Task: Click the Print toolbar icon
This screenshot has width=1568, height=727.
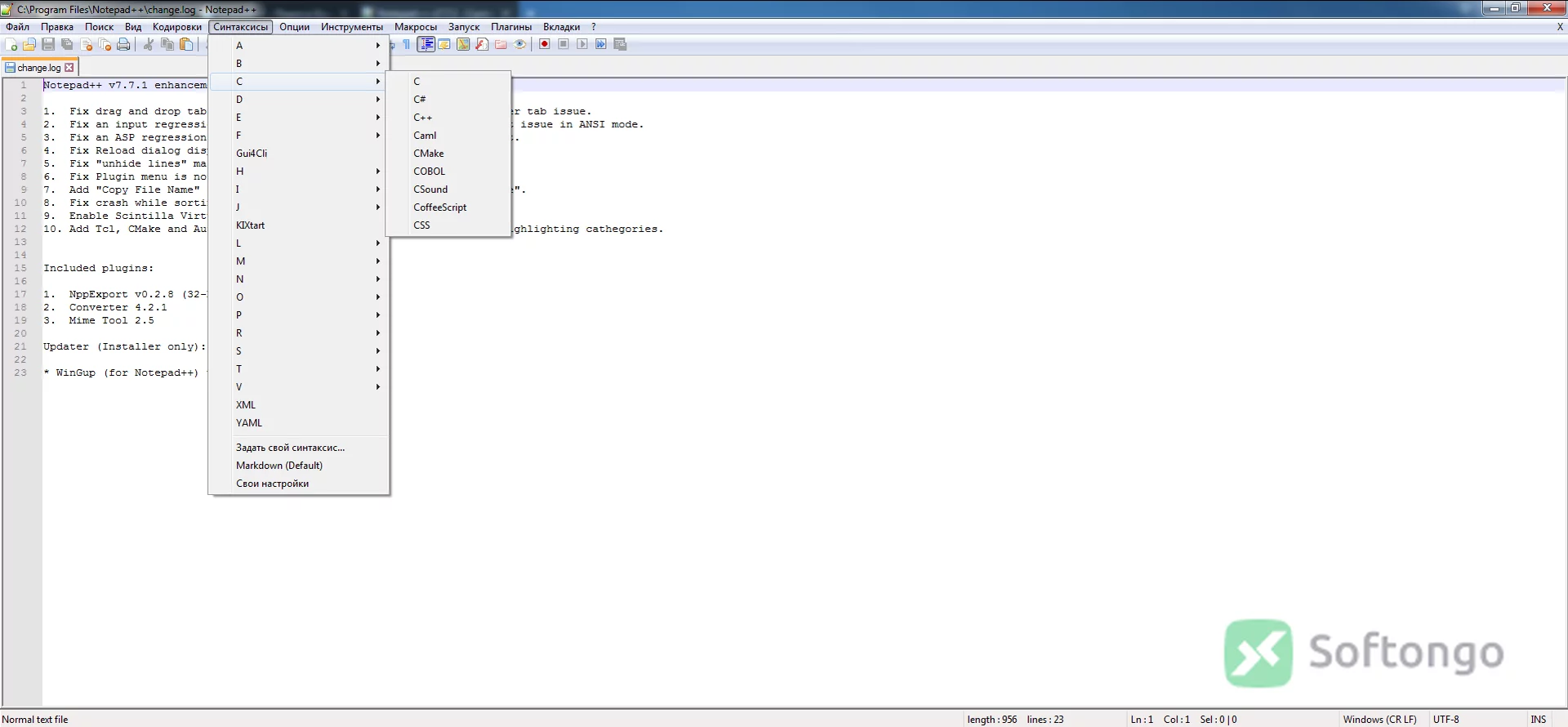Action: click(123, 45)
